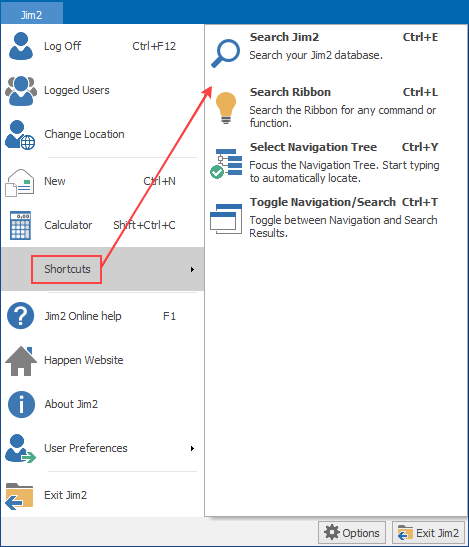Click the Happen Website house icon

(21, 361)
